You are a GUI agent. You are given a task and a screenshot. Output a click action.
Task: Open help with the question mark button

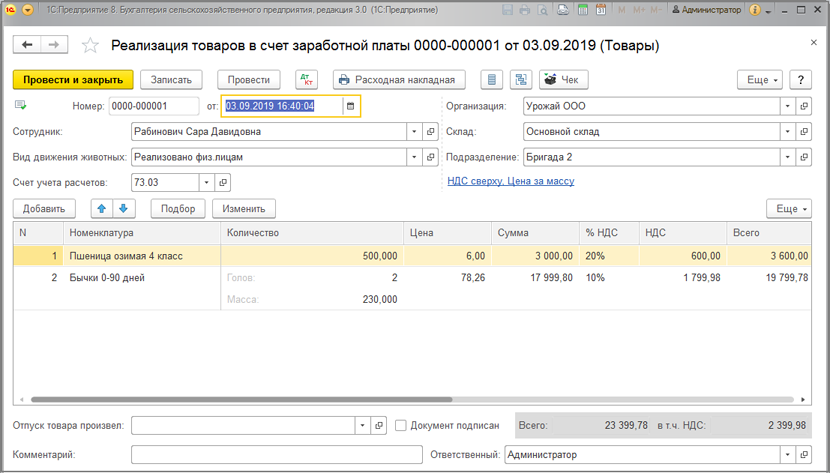coord(800,80)
